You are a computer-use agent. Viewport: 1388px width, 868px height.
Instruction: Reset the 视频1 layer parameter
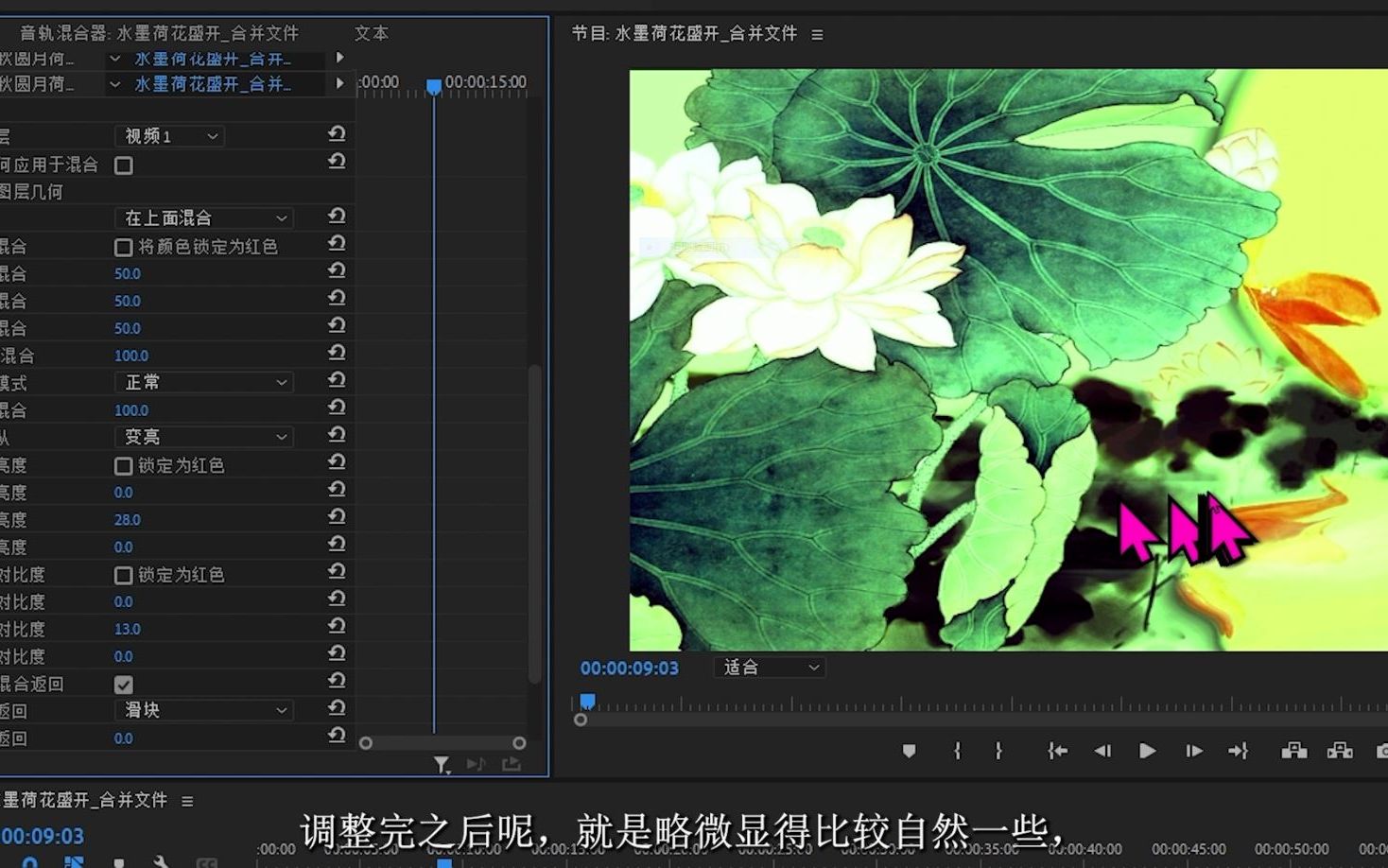[337, 135]
